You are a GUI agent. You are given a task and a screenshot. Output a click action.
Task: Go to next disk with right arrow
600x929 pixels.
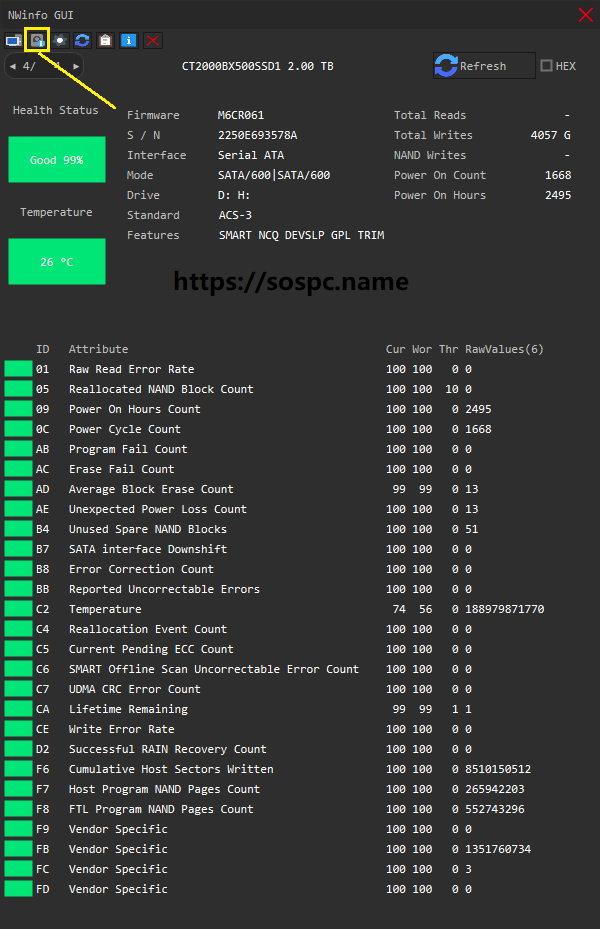pos(76,67)
